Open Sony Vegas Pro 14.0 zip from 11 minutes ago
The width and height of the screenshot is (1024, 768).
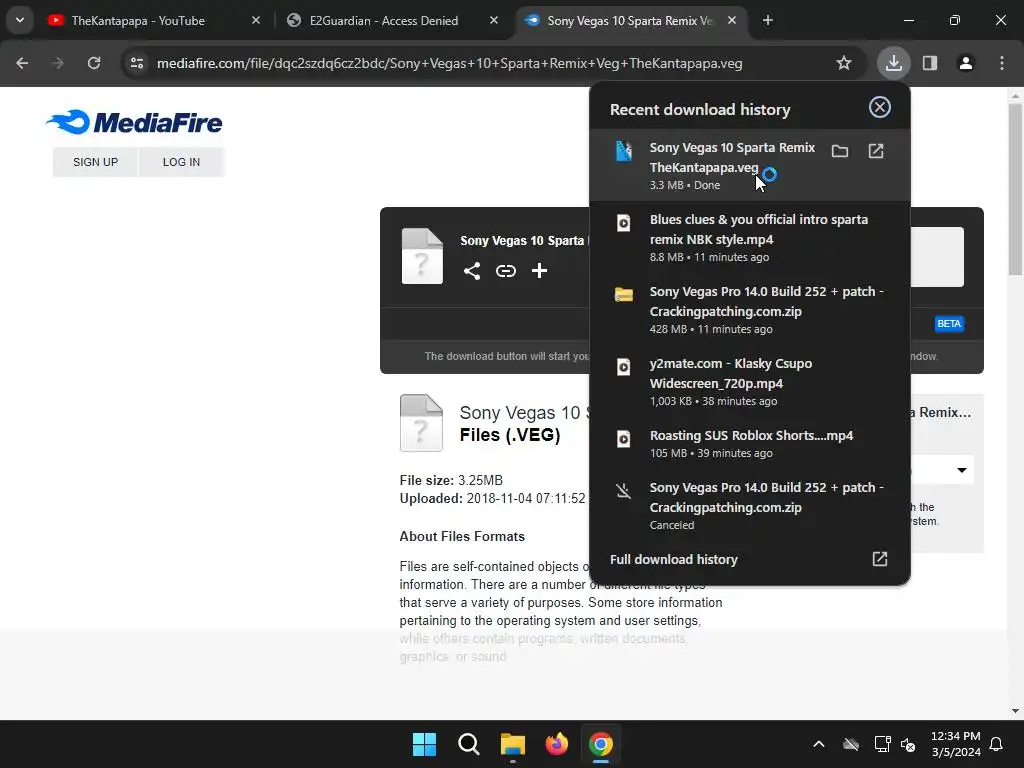[x=750, y=309]
